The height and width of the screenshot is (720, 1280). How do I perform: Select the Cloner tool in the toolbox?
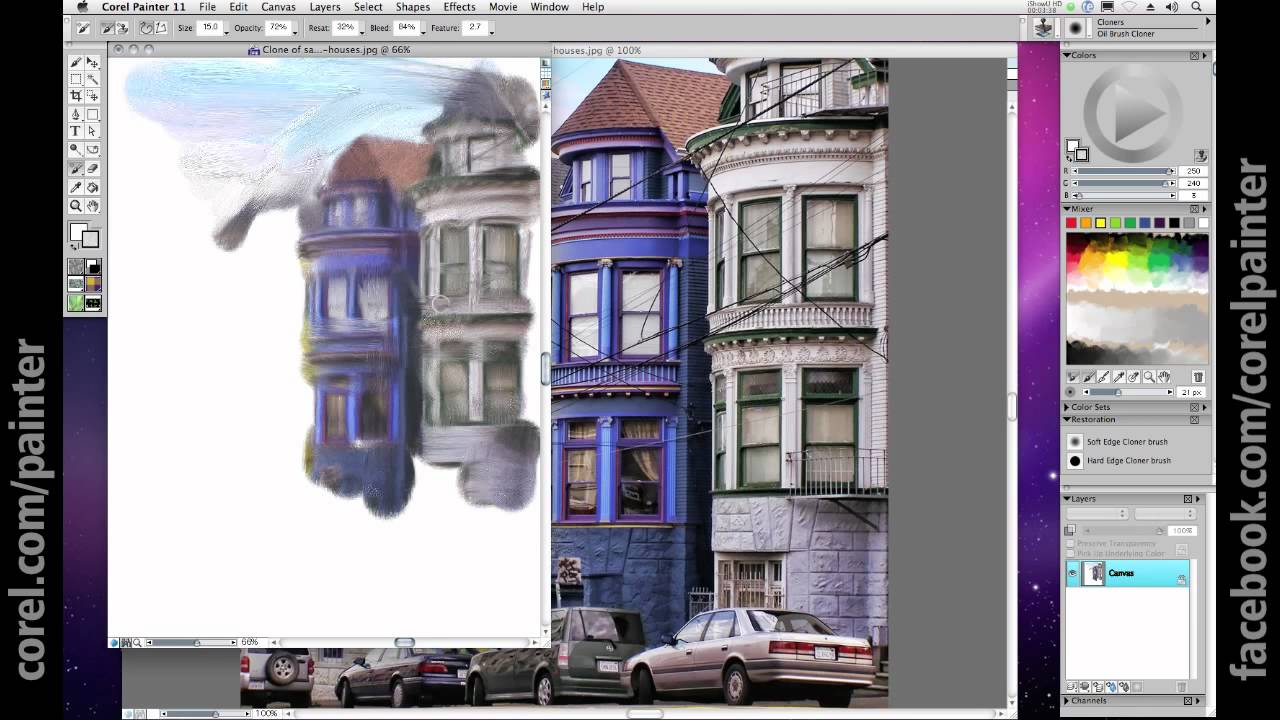click(x=75, y=168)
